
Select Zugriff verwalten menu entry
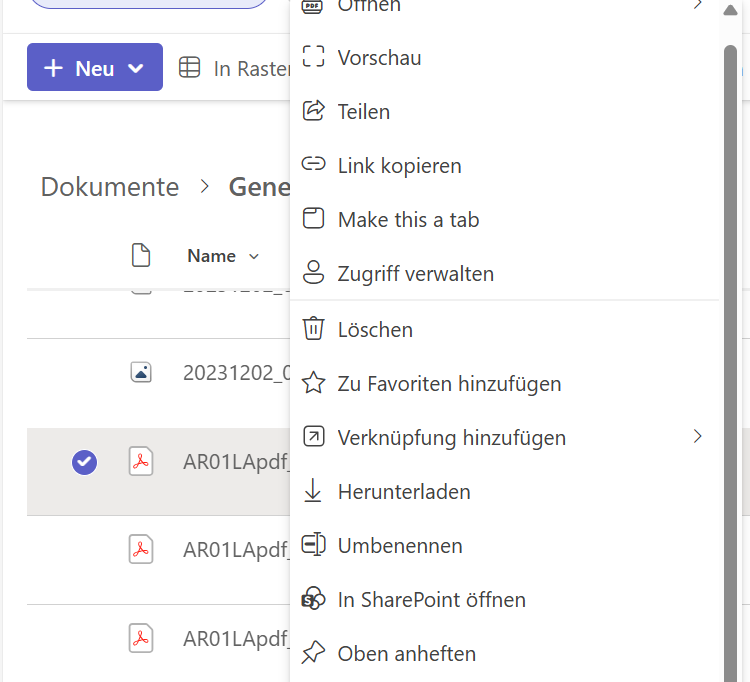415,274
